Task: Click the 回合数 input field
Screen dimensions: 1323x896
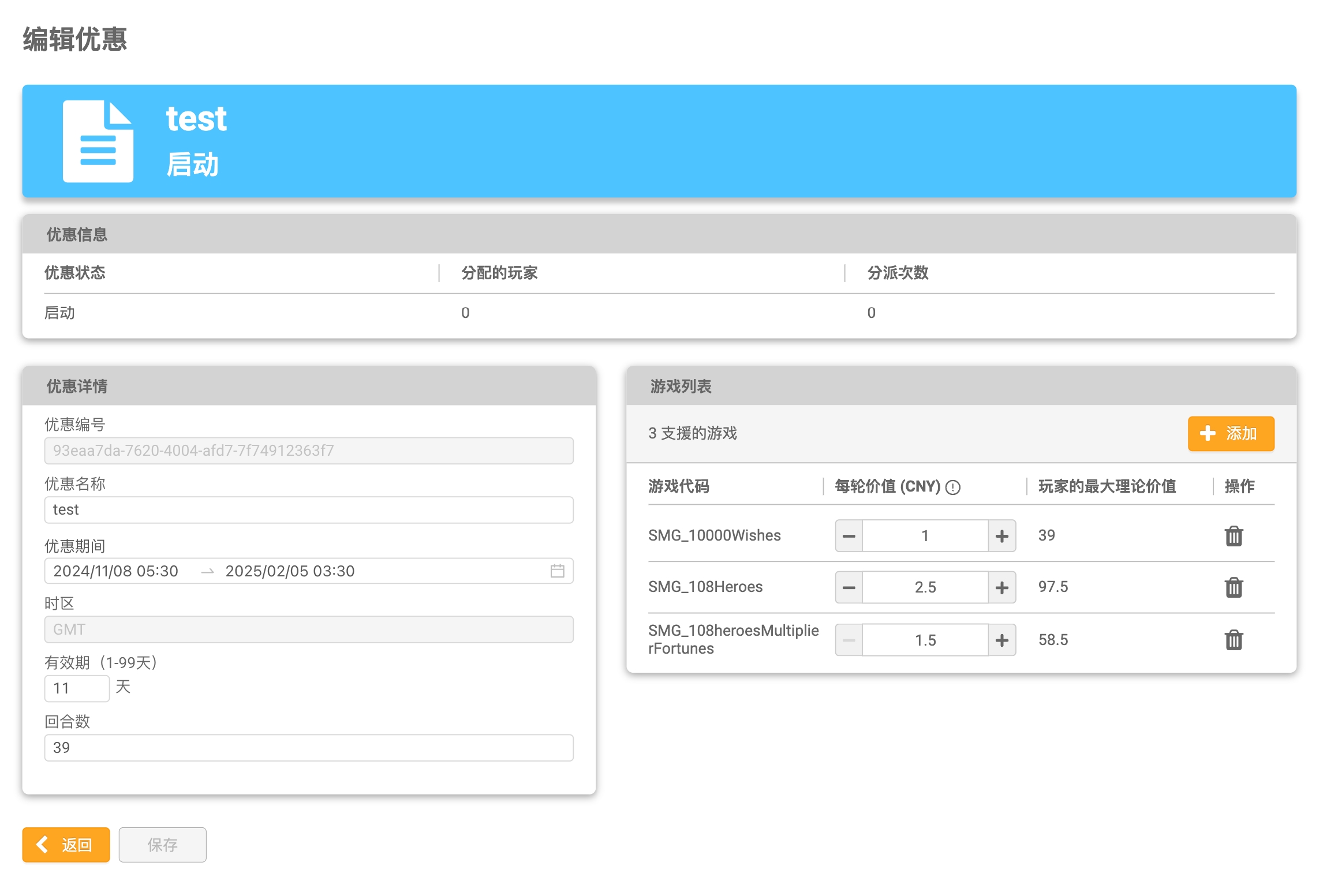Action: coord(308,748)
